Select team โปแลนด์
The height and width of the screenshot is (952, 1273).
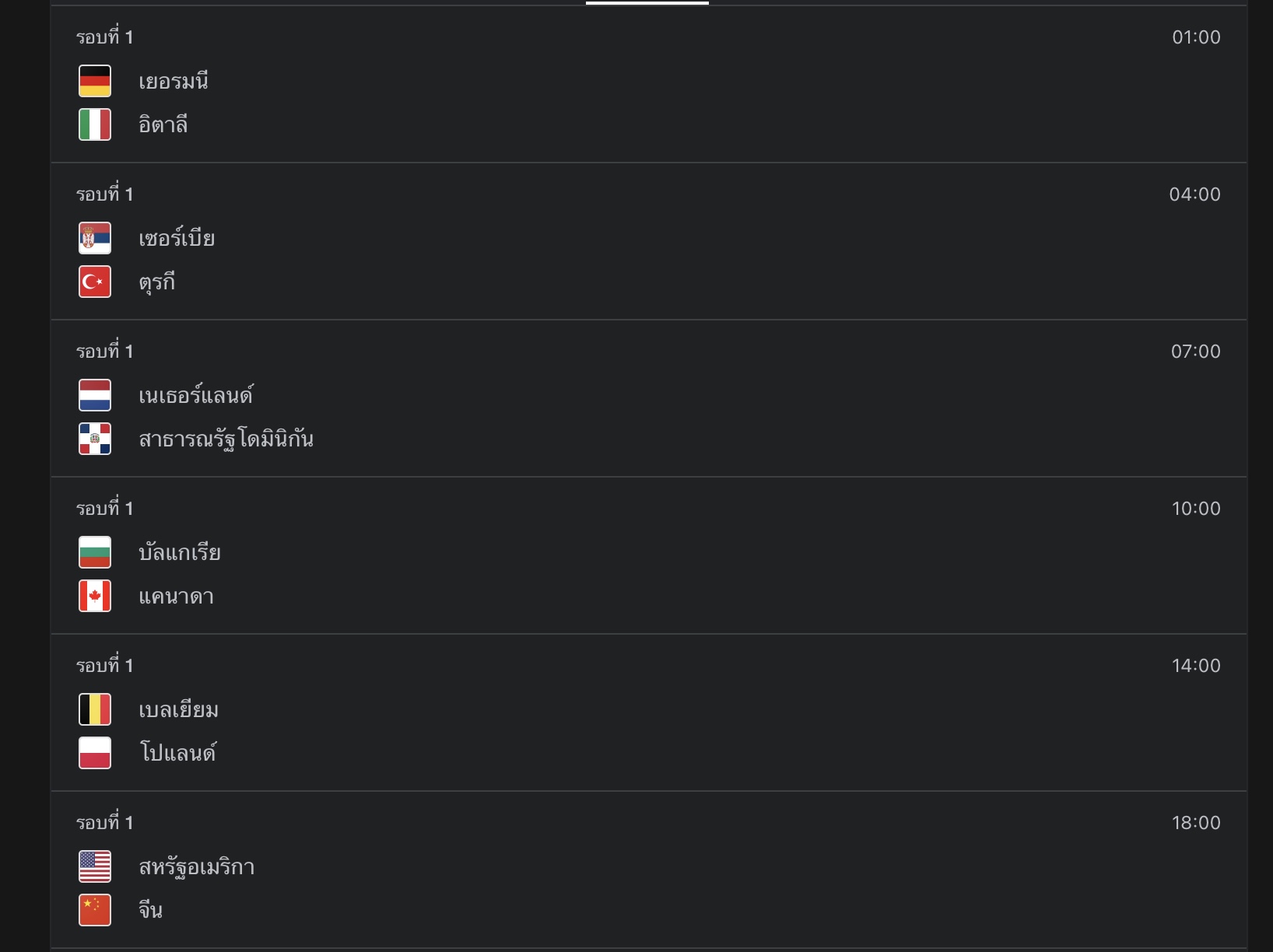(178, 754)
